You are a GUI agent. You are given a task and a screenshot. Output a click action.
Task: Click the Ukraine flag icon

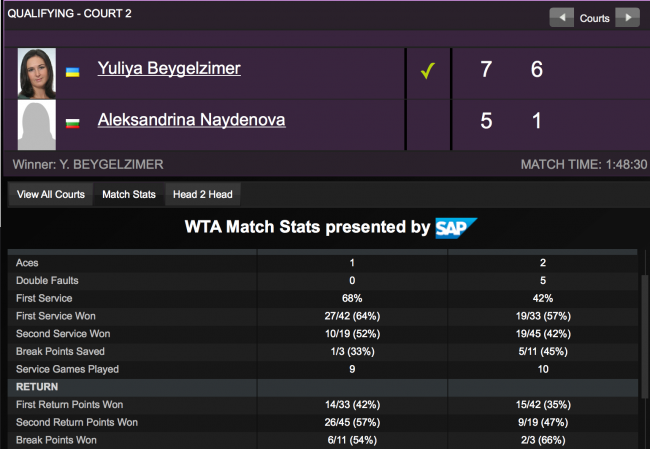point(72,72)
